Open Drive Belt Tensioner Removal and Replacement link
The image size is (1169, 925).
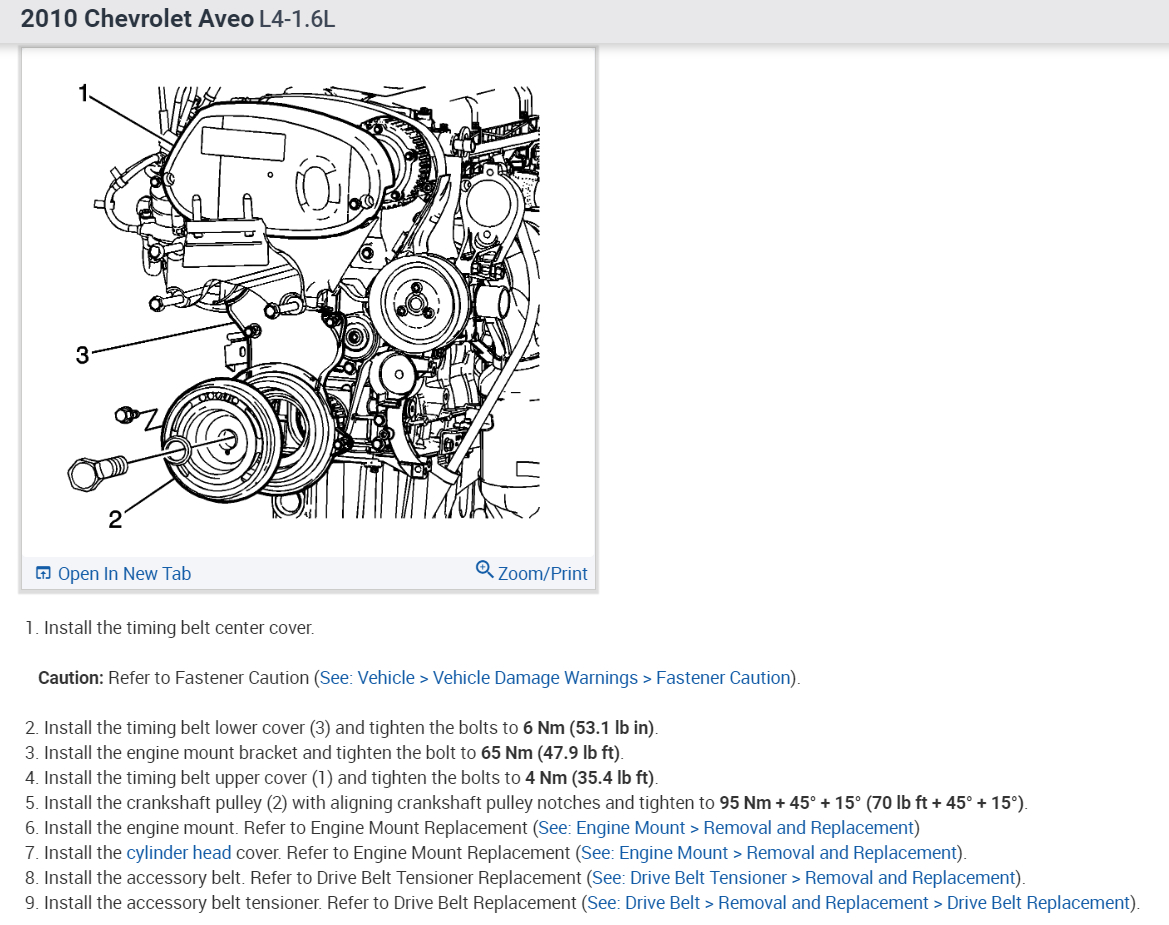tap(804, 877)
